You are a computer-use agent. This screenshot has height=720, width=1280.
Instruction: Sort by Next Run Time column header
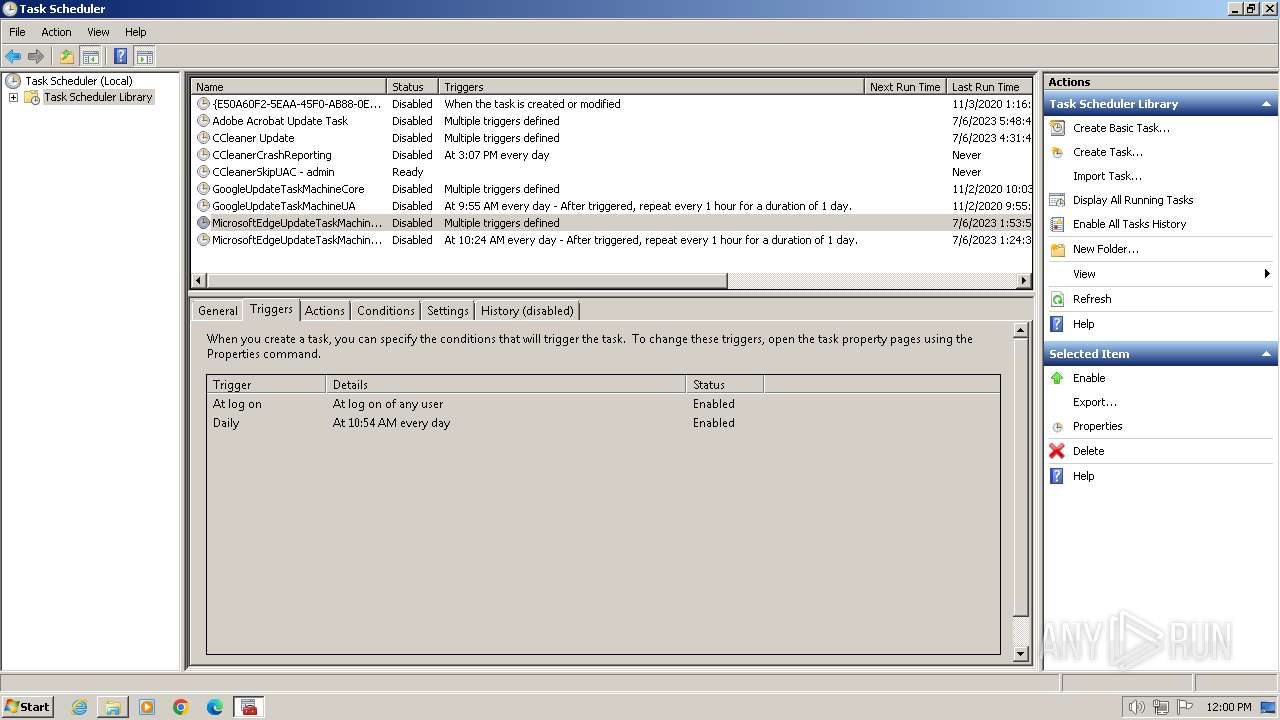[x=905, y=87]
